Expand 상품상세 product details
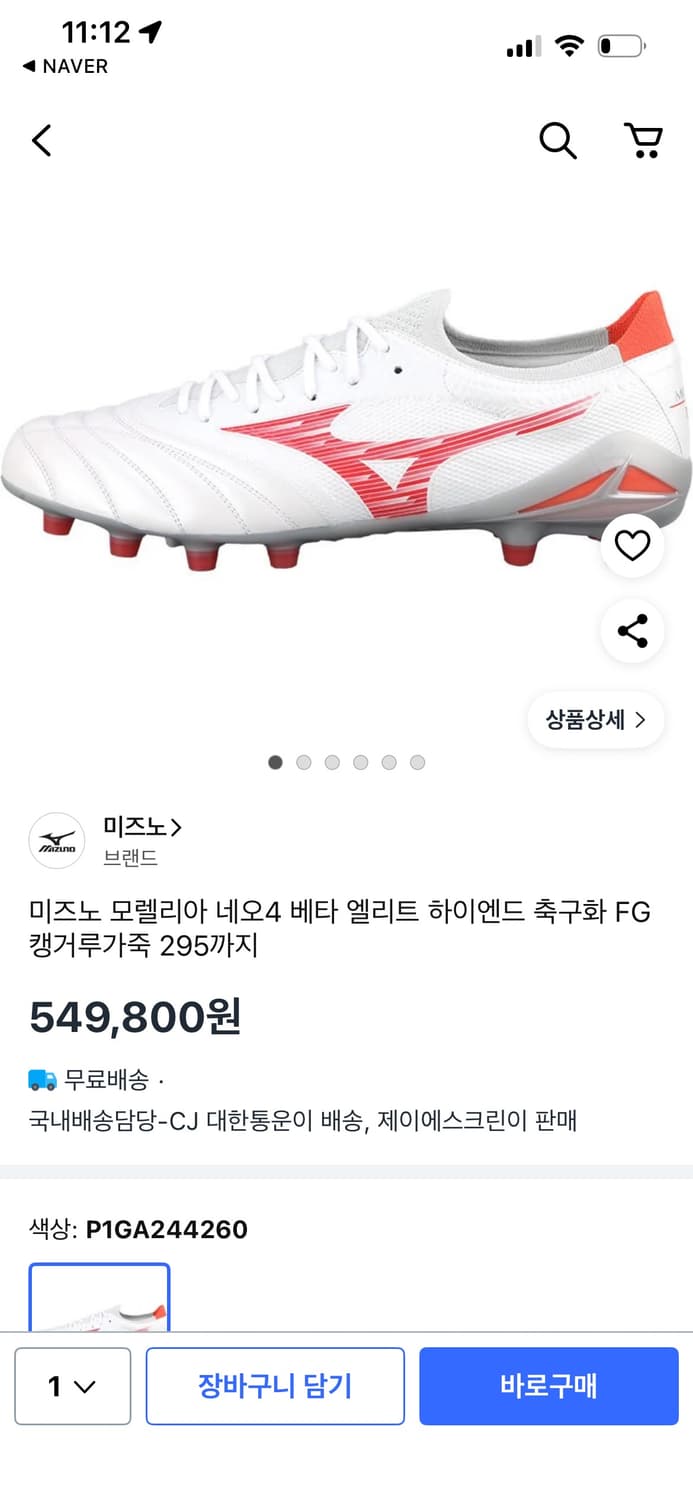The image size is (693, 1500). 595,719
